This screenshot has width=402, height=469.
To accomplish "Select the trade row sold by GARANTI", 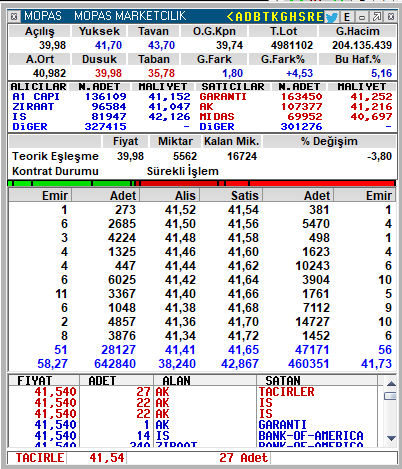I will [x=193, y=425].
